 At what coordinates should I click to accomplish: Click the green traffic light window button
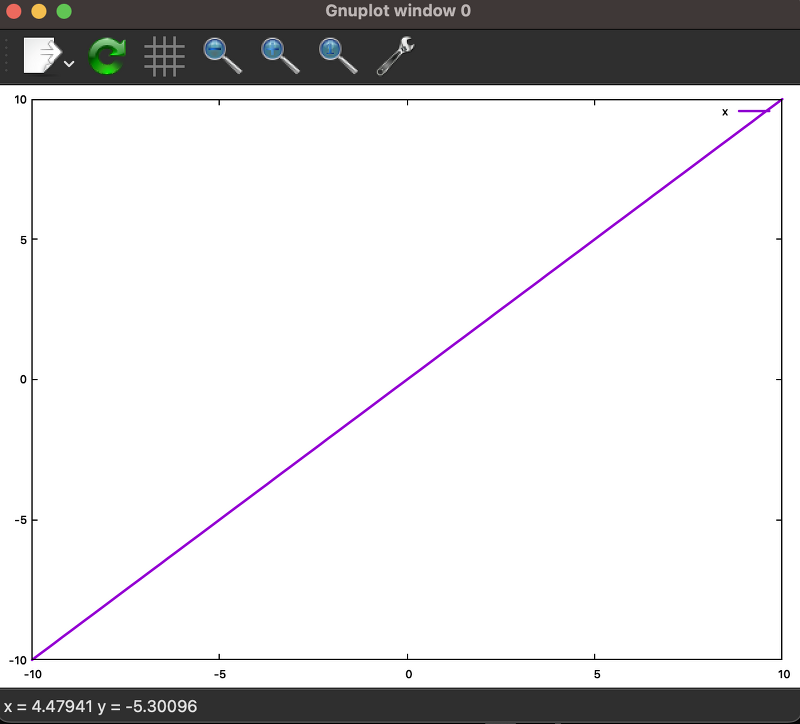pos(64,11)
